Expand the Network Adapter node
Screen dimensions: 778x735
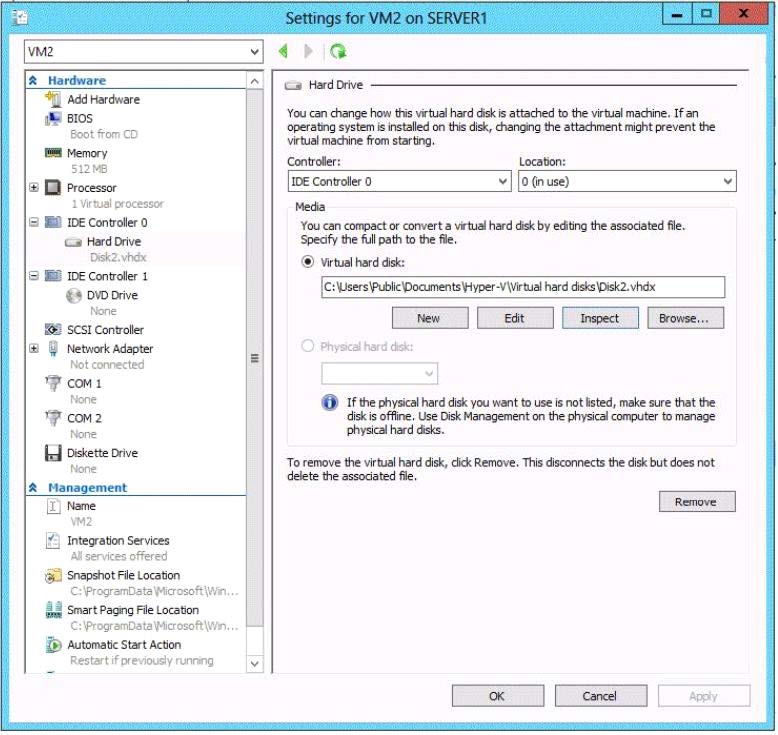34,349
